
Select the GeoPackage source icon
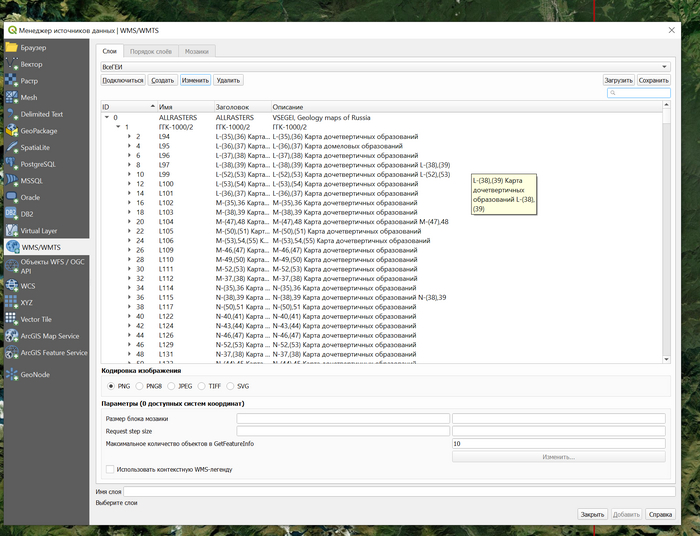click(12, 131)
